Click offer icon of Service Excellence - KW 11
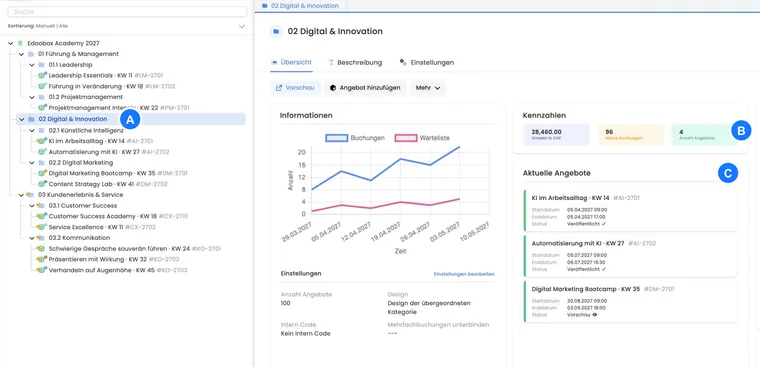 click(42, 227)
